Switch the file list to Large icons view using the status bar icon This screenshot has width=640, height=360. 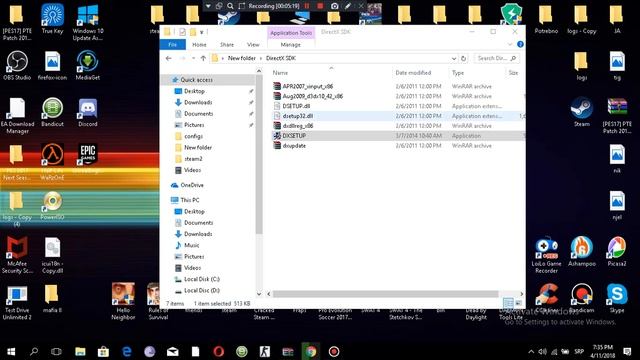(519, 303)
